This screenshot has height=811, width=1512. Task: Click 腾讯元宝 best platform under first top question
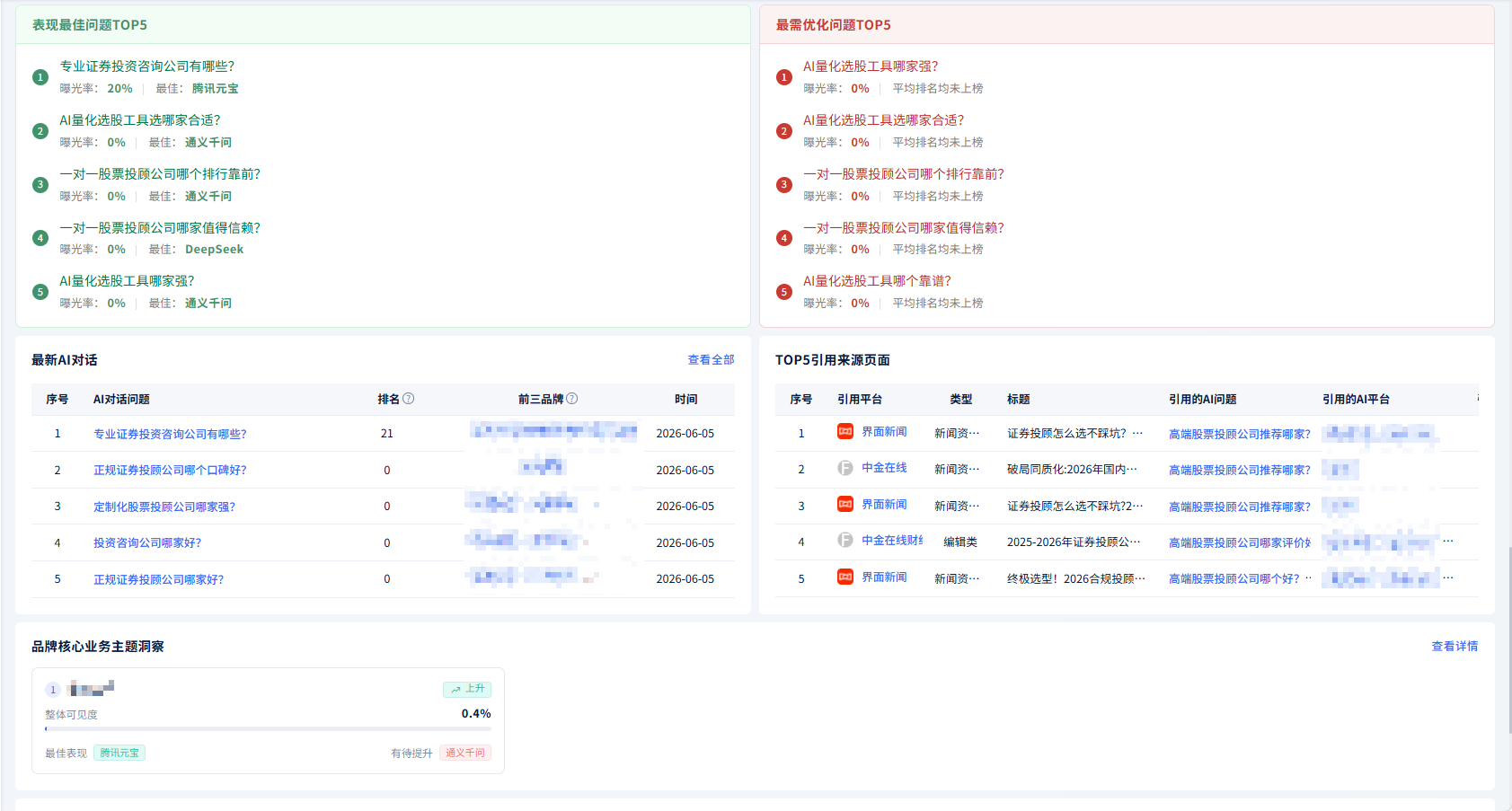click(216, 89)
